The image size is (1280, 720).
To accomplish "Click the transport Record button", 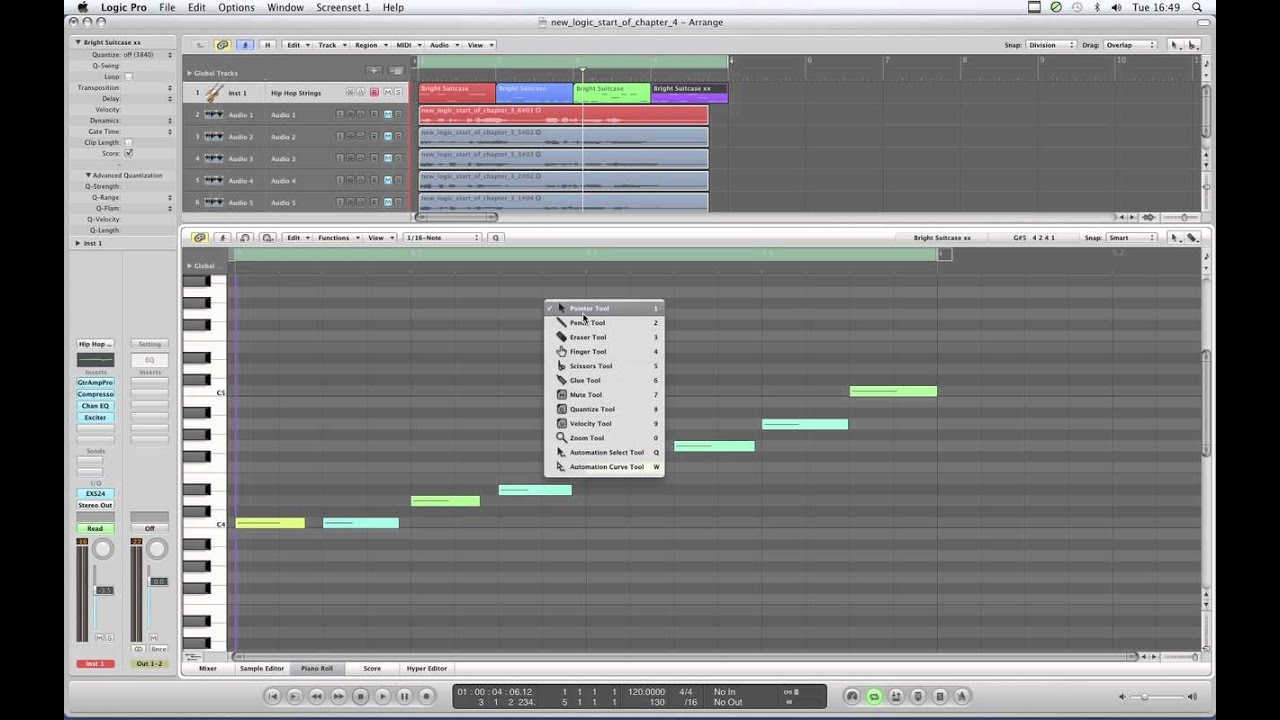I will coord(426,696).
